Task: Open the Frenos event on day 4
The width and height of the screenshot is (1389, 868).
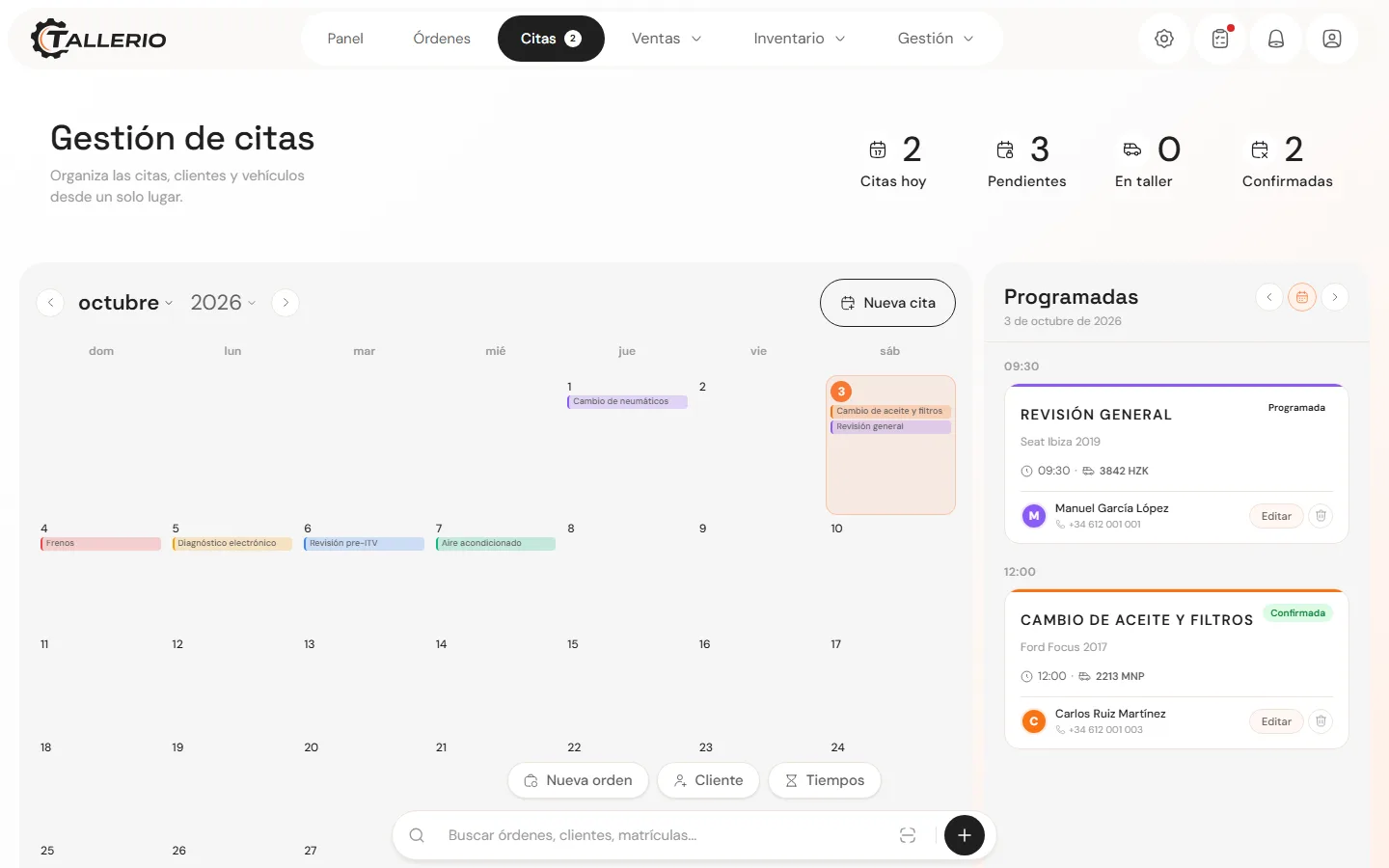Action: click(100, 544)
